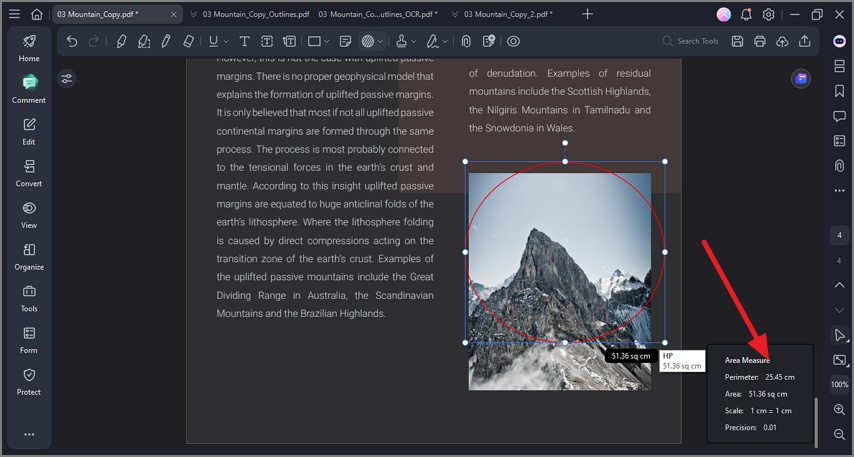Image resolution: width=854 pixels, height=457 pixels.
Task: Open the Stamp options dropdown arrow
Action: pos(414,41)
